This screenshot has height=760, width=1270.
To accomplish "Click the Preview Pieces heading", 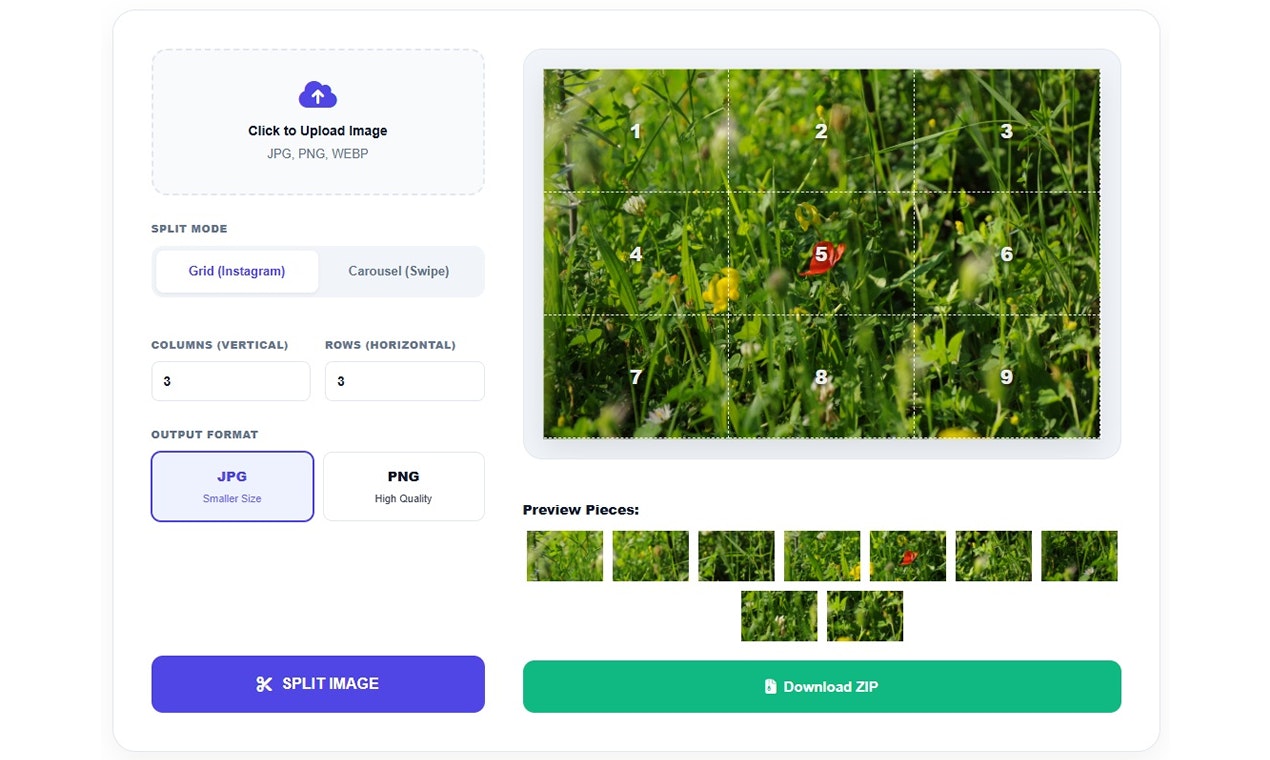I will [581, 510].
